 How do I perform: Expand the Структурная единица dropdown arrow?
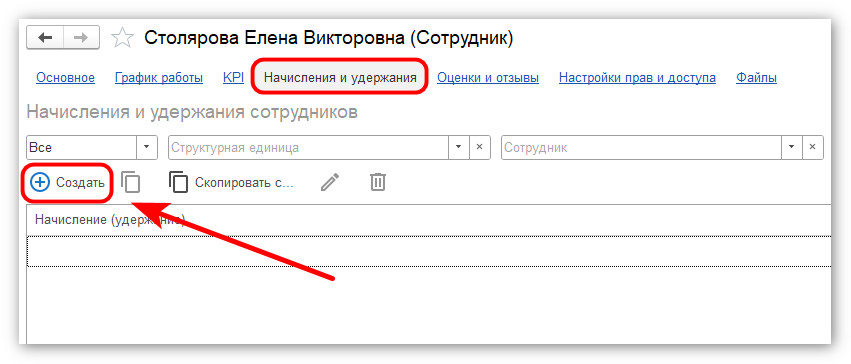[x=459, y=148]
